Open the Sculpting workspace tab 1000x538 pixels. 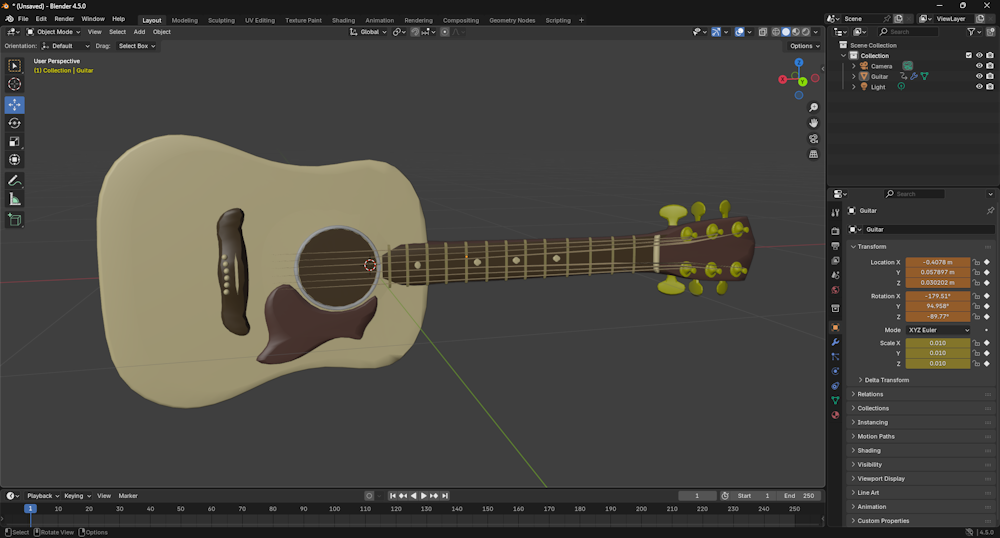click(221, 20)
